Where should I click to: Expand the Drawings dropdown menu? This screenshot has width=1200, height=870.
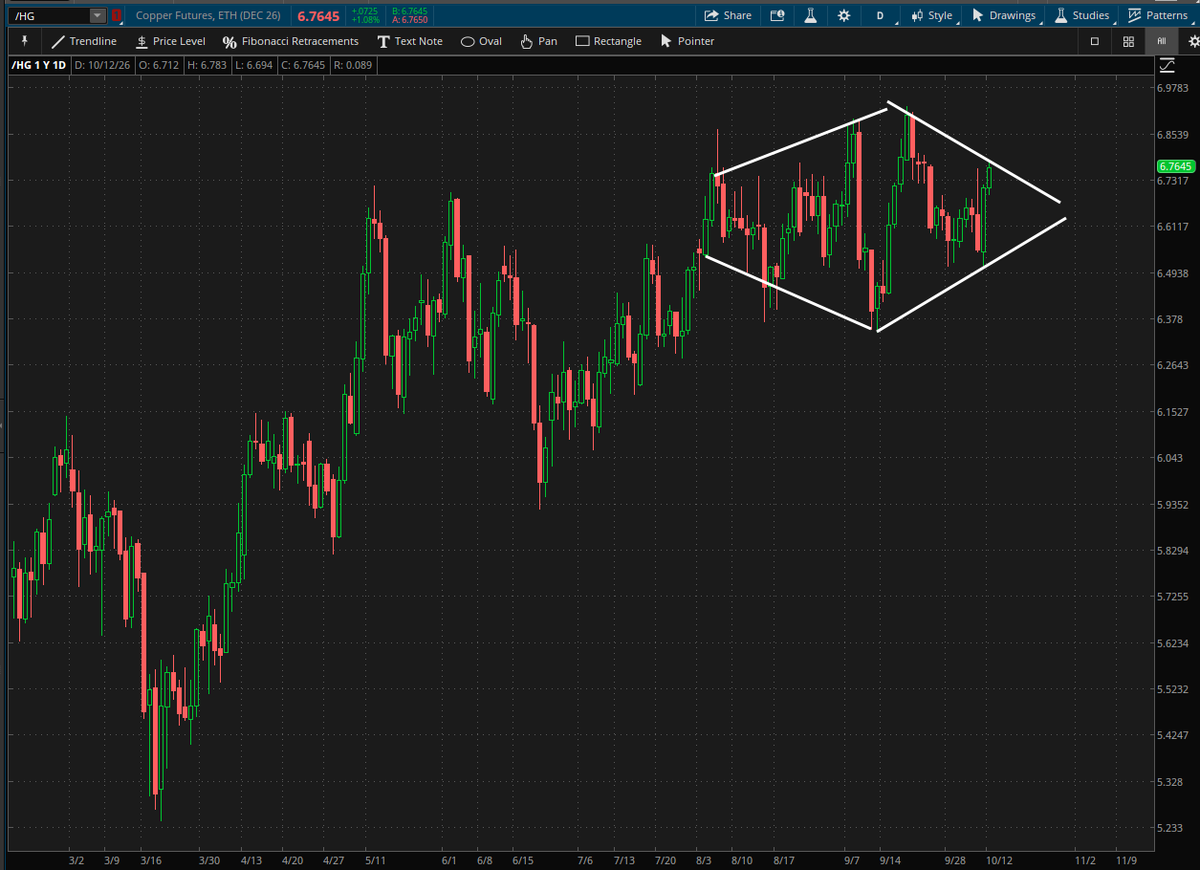click(x=1005, y=15)
